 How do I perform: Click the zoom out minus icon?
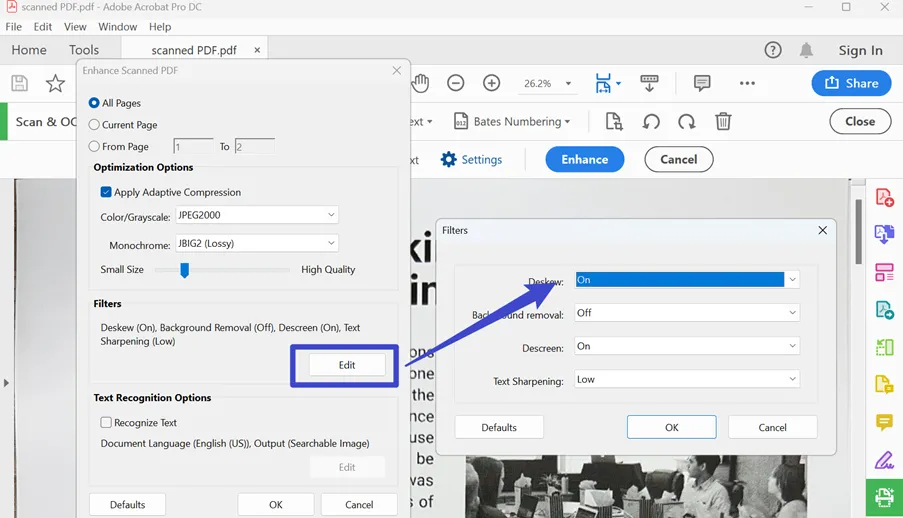[456, 83]
